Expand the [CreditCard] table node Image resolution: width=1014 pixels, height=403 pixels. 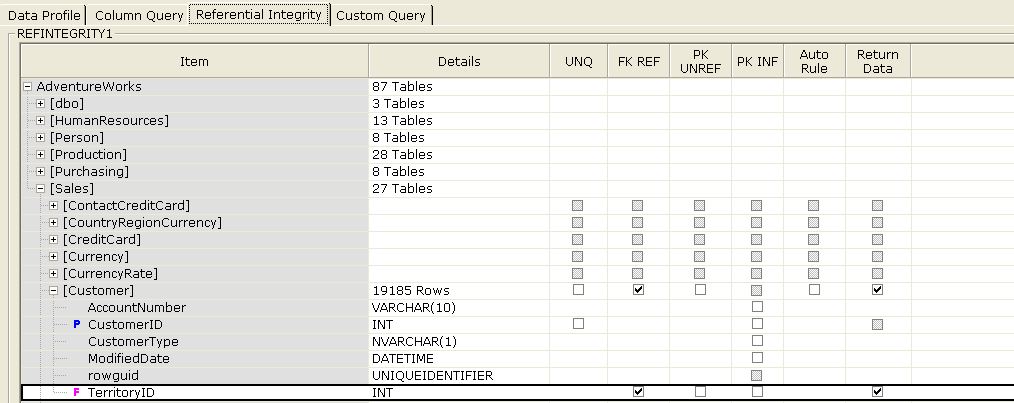pyautogui.click(x=54, y=239)
